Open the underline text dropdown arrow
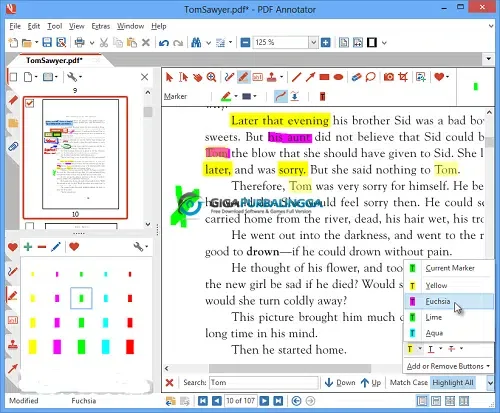Image resolution: width=500 pixels, height=413 pixels. point(440,348)
